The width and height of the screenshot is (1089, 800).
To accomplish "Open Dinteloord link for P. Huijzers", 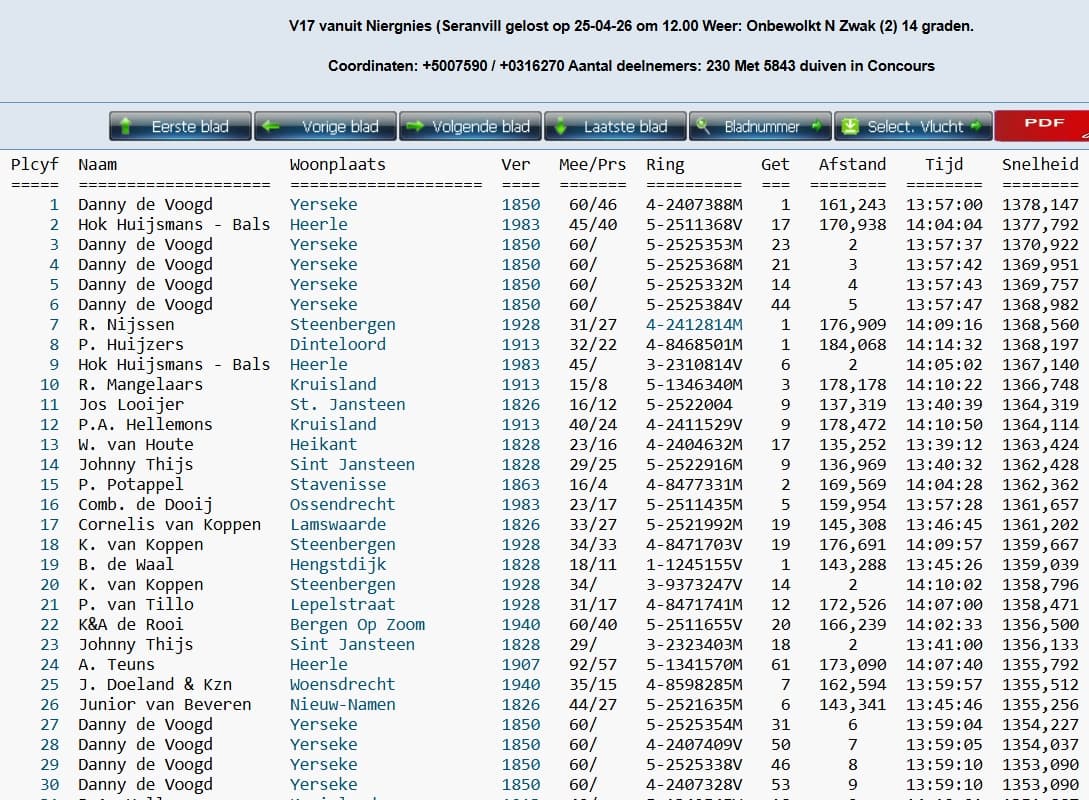I will (x=338, y=344).
